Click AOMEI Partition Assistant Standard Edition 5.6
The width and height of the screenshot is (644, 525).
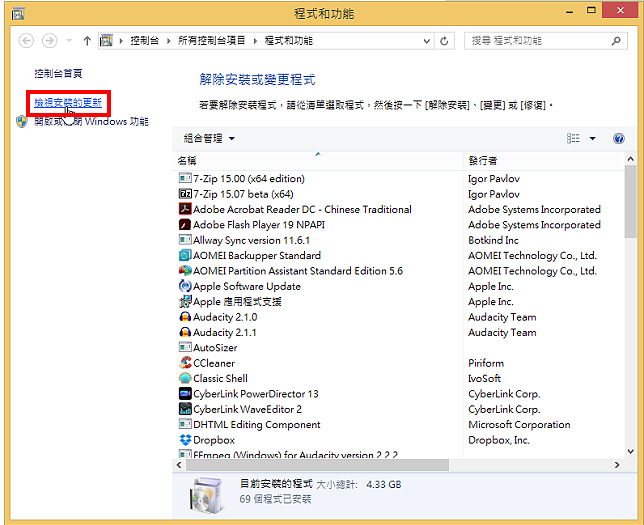(x=298, y=271)
